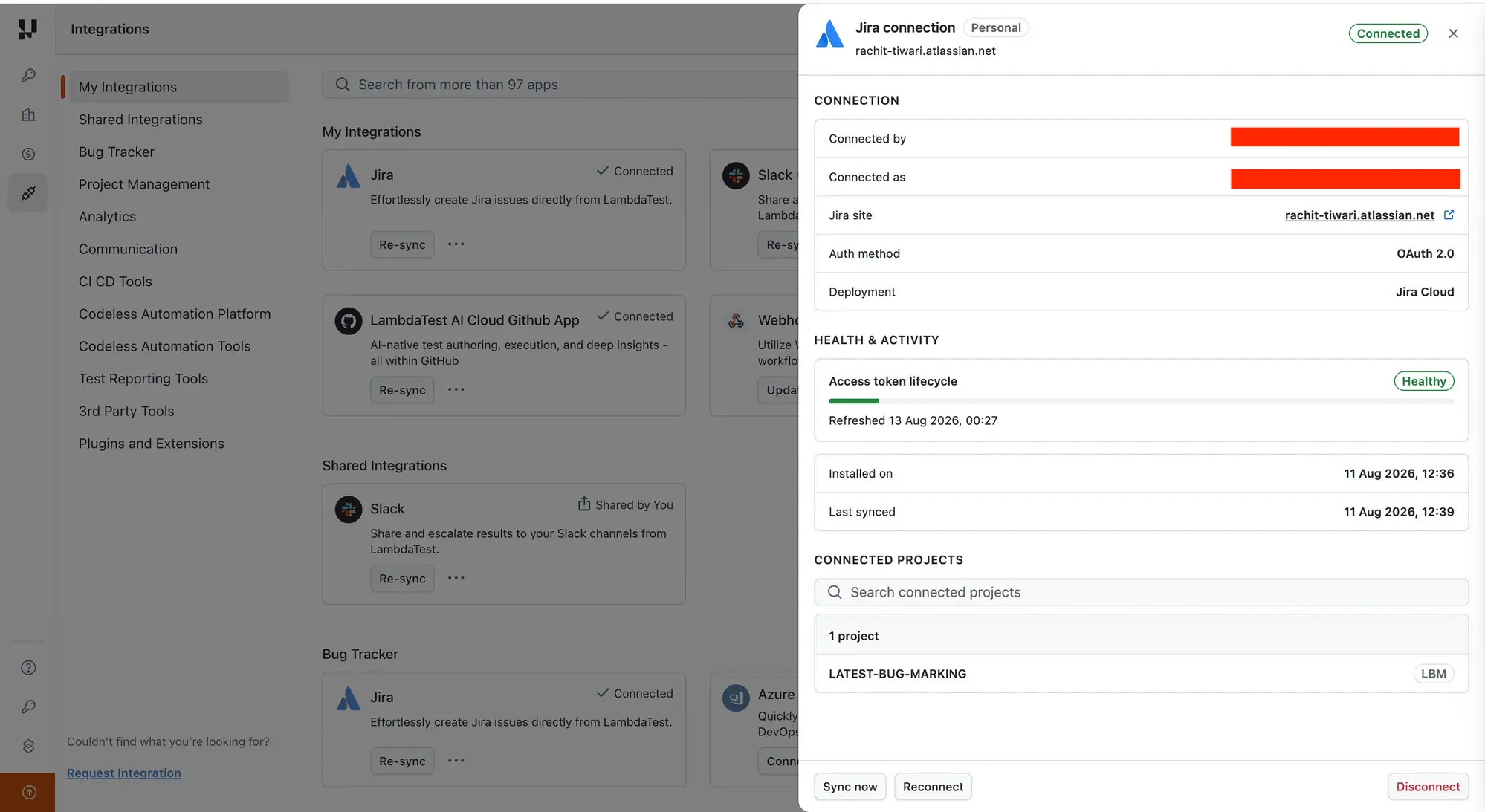Click the Atlassian logo in Jira connection panel
The image size is (1485, 812).
829,33
